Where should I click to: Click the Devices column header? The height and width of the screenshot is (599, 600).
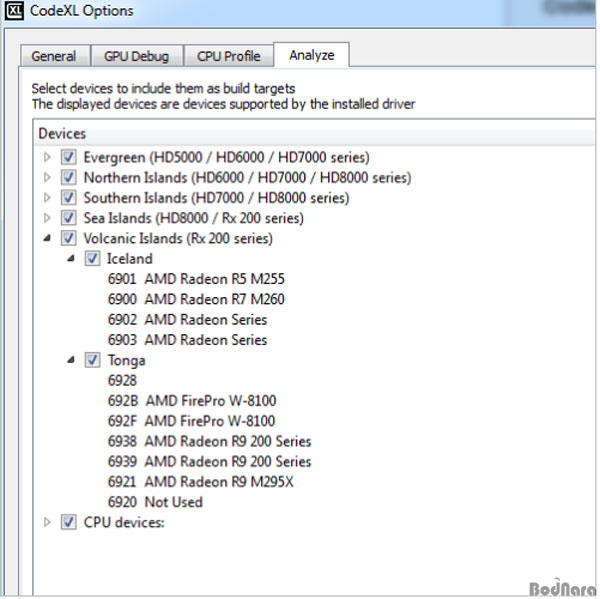[314, 134]
